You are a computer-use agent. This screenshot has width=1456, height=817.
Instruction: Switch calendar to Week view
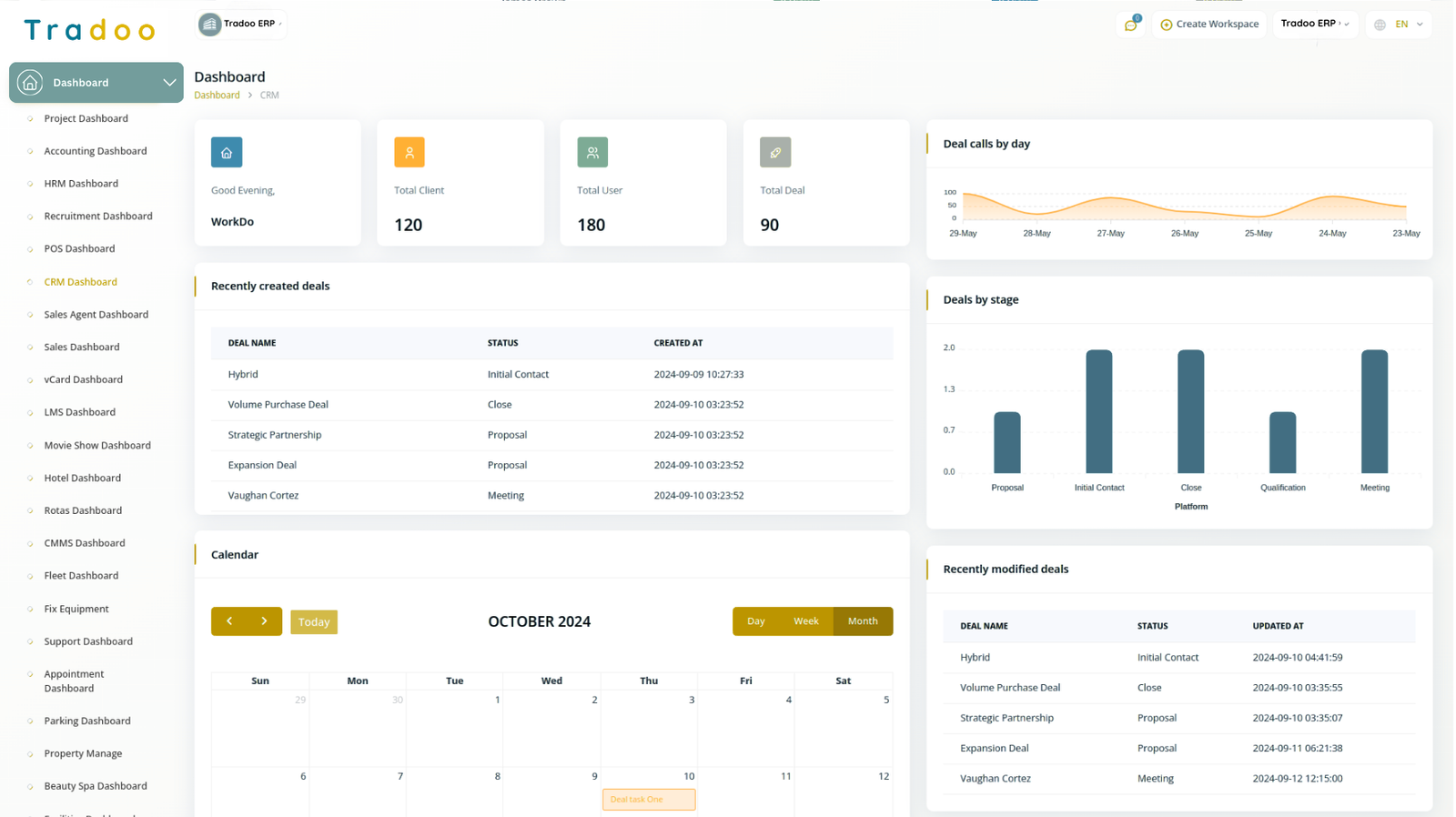click(805, 621)
